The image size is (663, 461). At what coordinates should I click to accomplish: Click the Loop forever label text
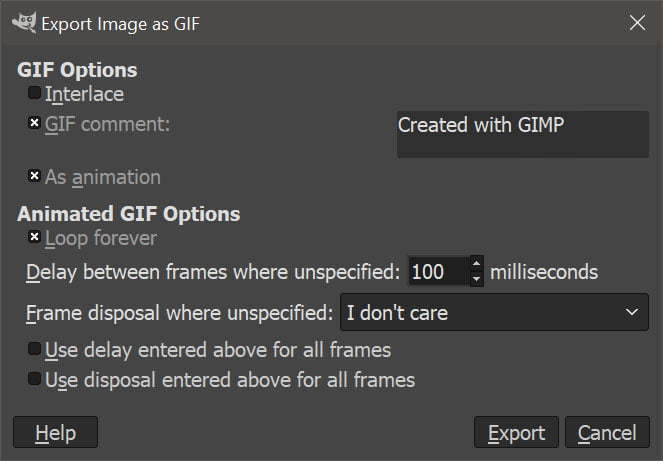tap(101, 239)
